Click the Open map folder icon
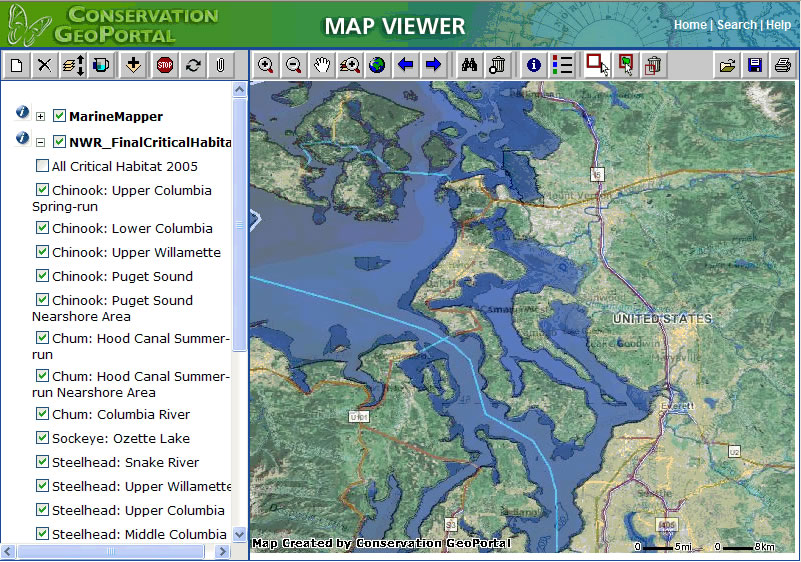The width and height of the screenshot is (801, 562). click(727, 65)
